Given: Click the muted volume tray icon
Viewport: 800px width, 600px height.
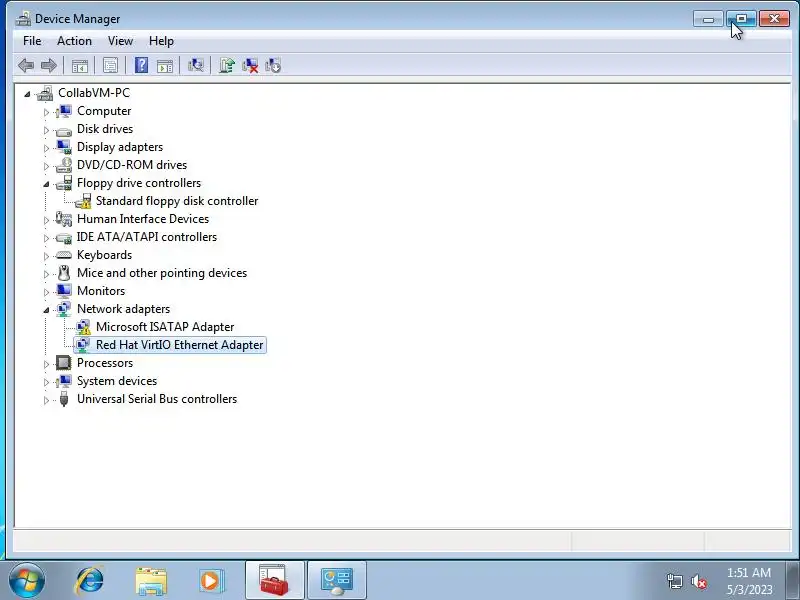Looking at the screenshot, I should pos(698,581).
